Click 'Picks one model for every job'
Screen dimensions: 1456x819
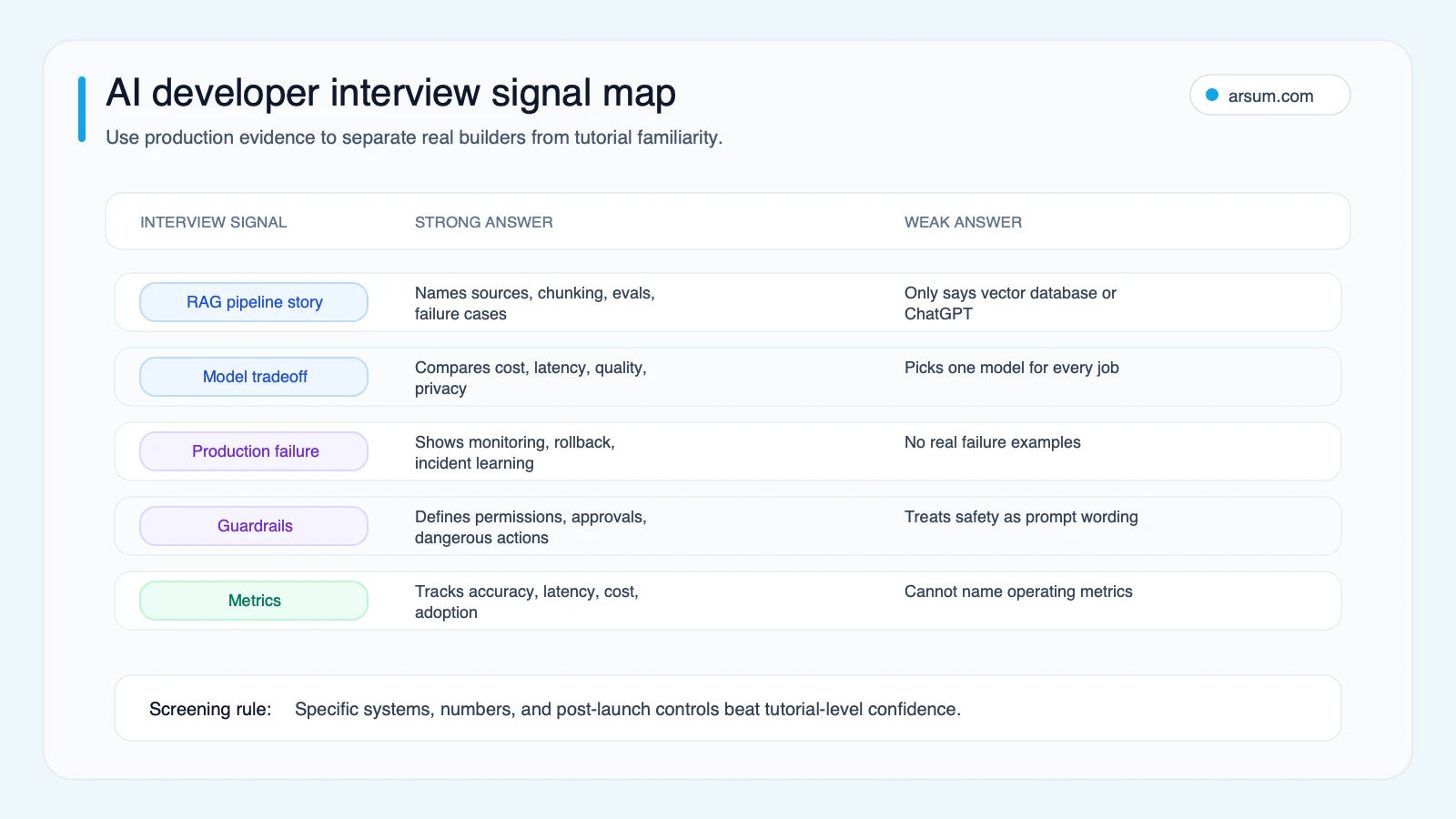coord(1012,368)
